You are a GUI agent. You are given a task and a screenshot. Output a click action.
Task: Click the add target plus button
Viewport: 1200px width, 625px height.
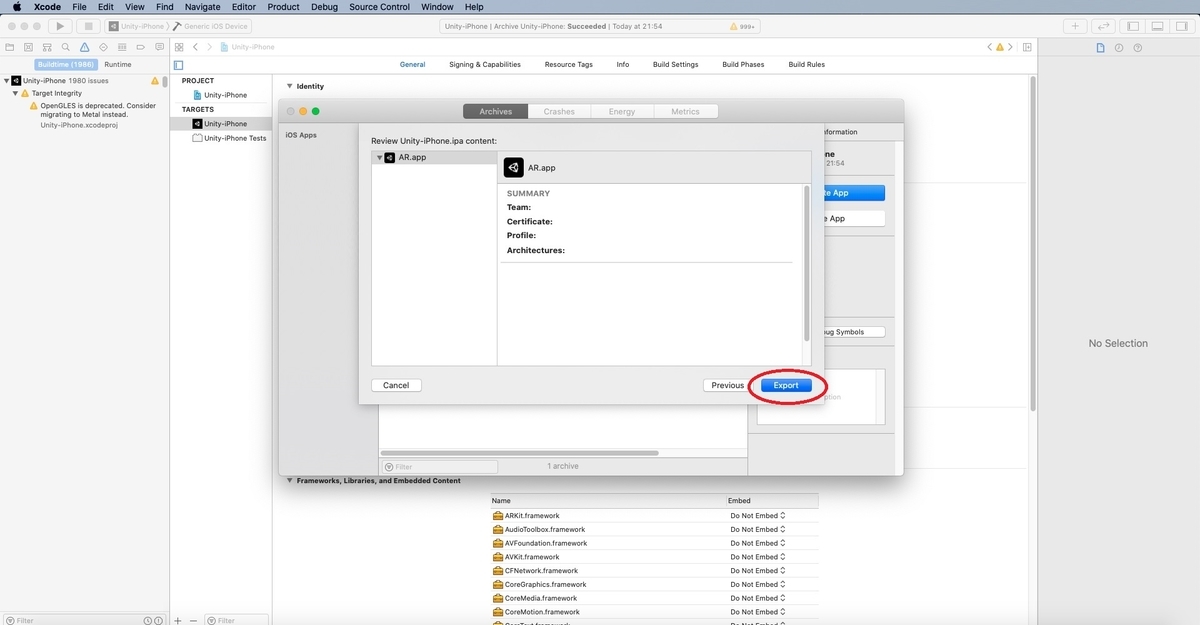pos(178,620)
